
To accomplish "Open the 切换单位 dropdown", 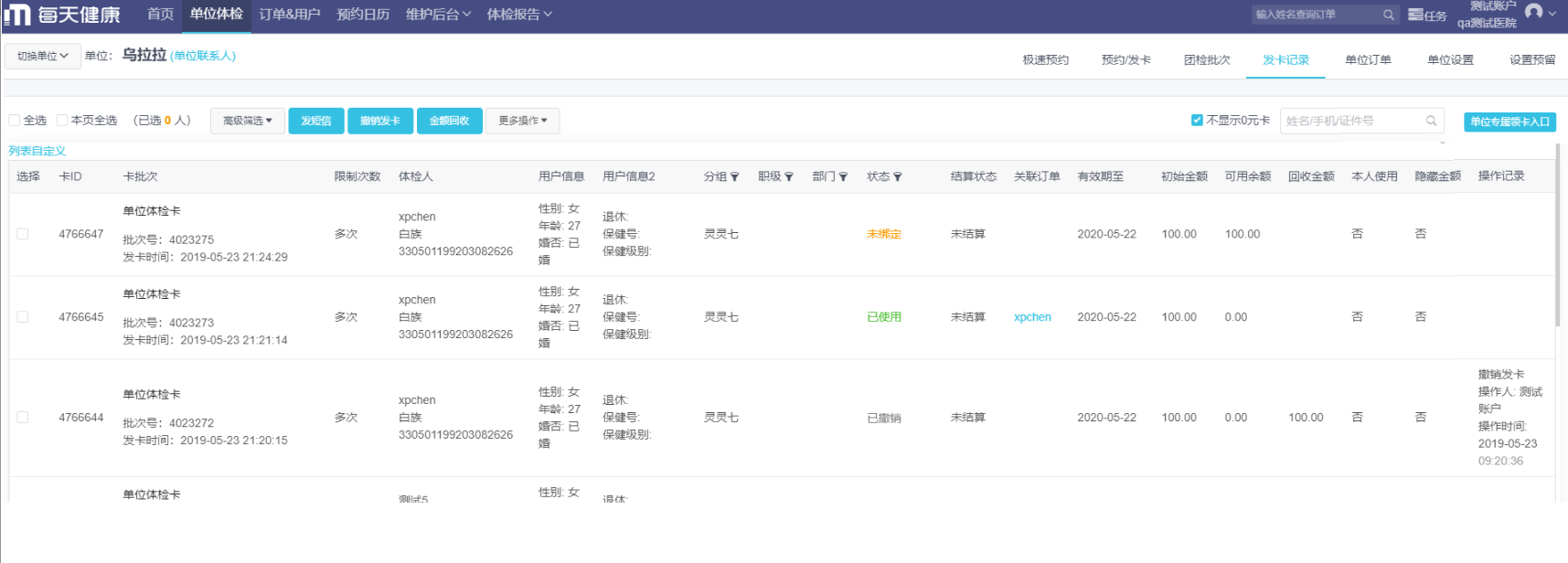I will (x=43, y=56).
